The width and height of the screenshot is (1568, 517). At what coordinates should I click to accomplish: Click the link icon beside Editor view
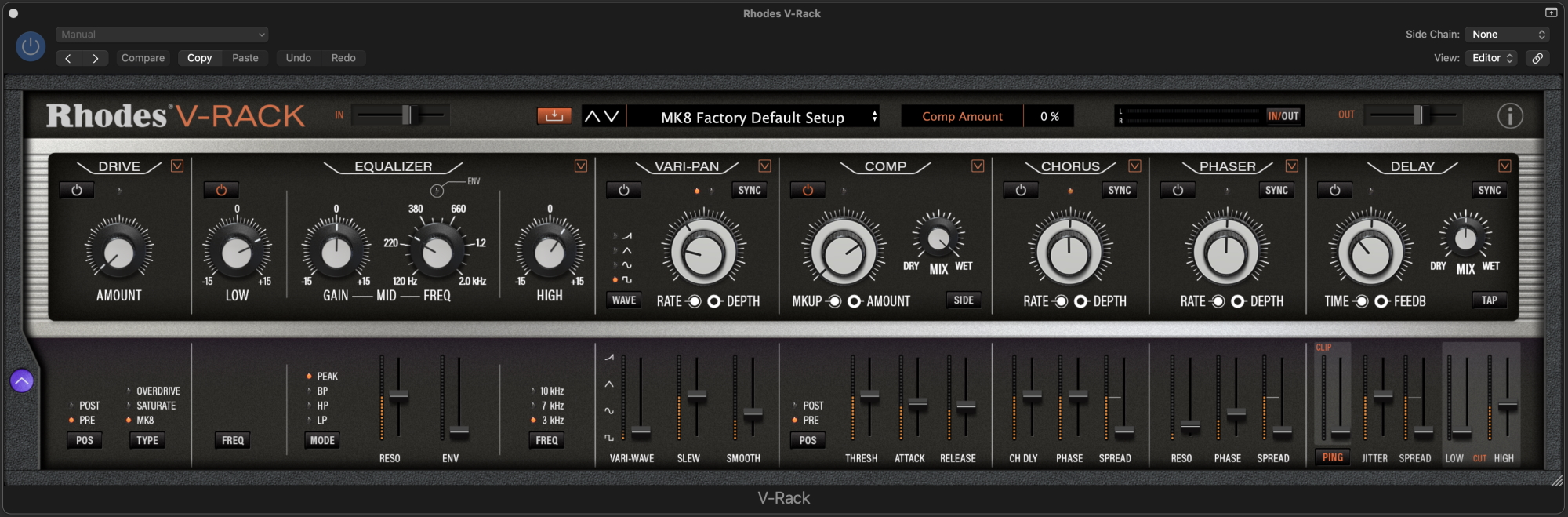point(1537,58)
